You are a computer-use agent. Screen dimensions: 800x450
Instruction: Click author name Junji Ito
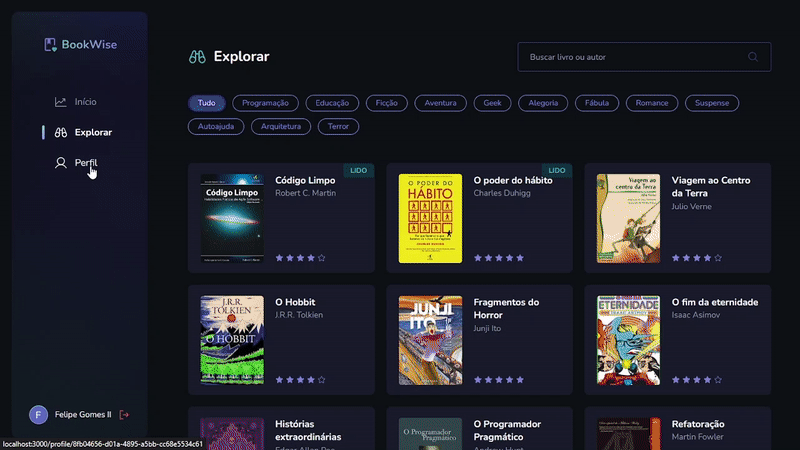tap(487, 329)
